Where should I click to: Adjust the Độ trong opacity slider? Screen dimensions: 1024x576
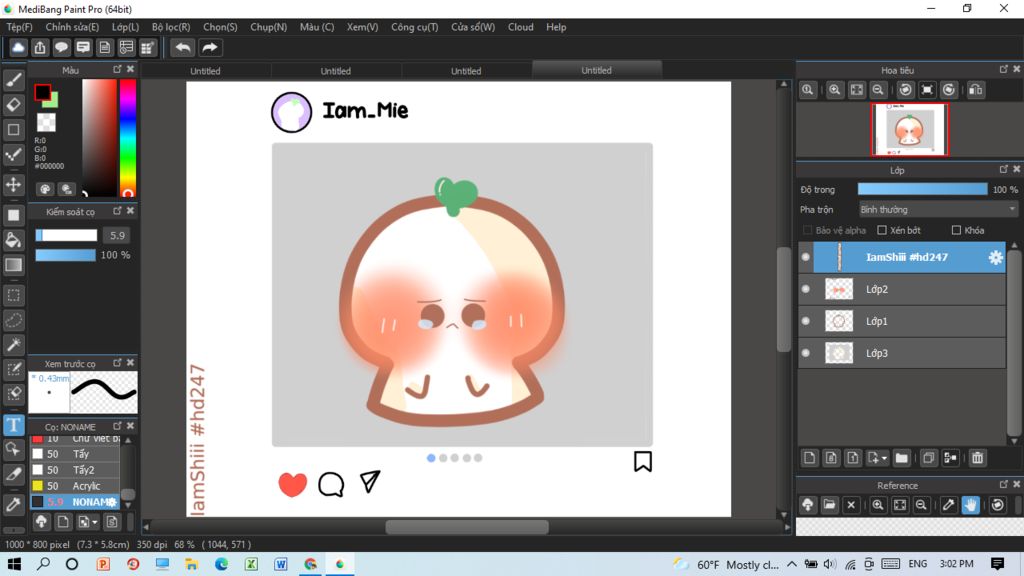[x=922, y=189]
